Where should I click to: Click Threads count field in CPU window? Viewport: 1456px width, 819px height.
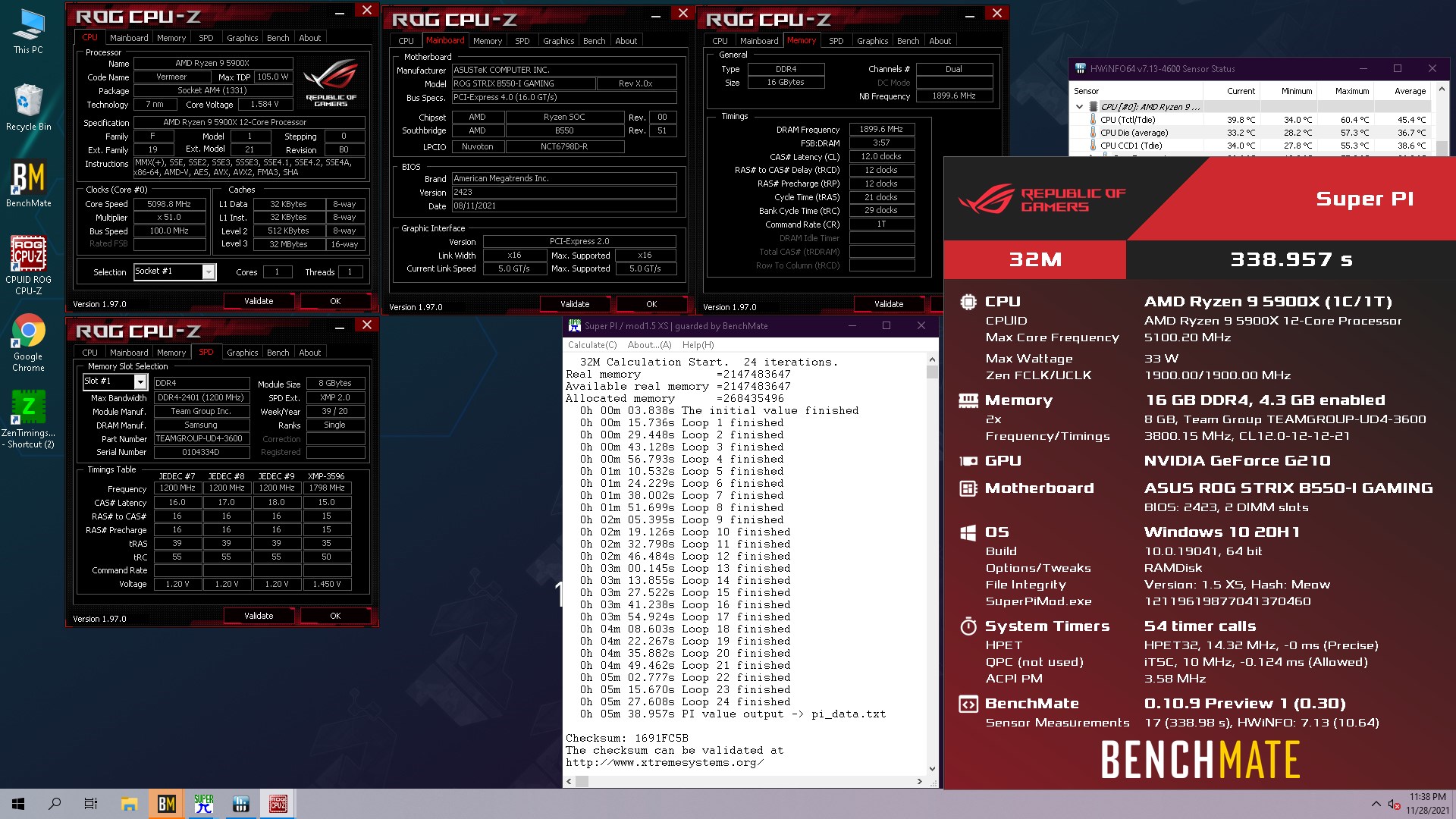pos(350,271)
